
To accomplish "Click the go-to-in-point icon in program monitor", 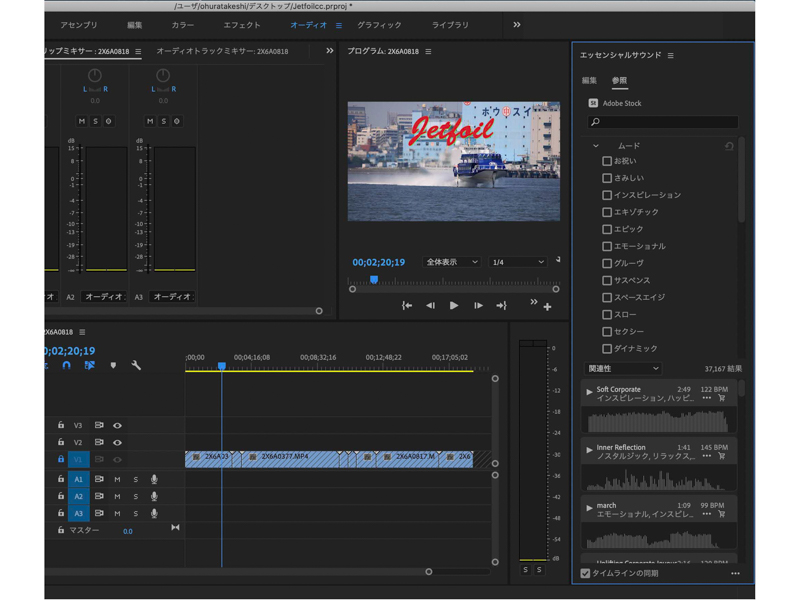I will point(406,305).
